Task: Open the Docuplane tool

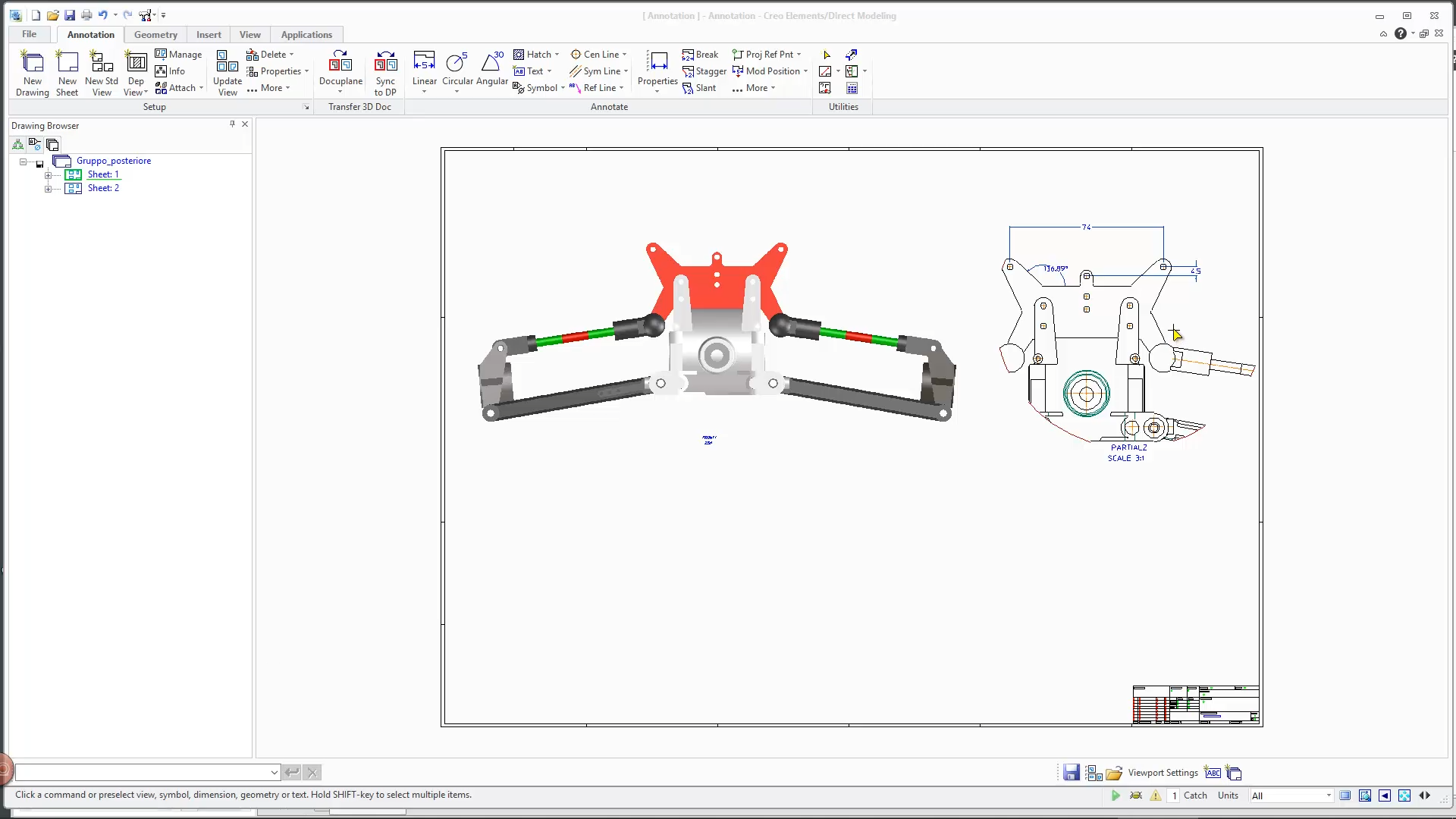Action: 340,71
